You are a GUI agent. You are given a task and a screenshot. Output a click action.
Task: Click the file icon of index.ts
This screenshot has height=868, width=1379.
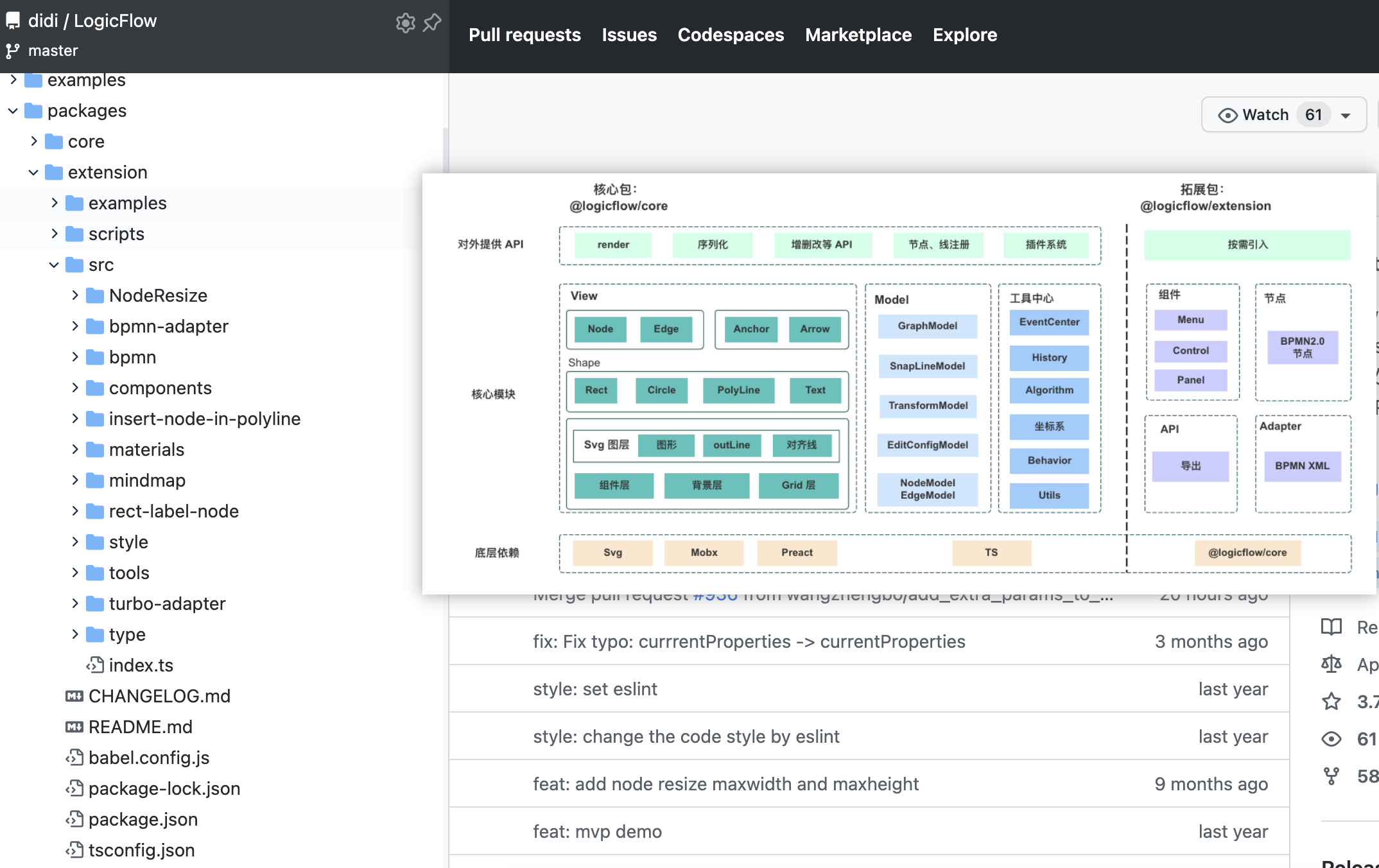pyautogui.click(x=95, y=664)
